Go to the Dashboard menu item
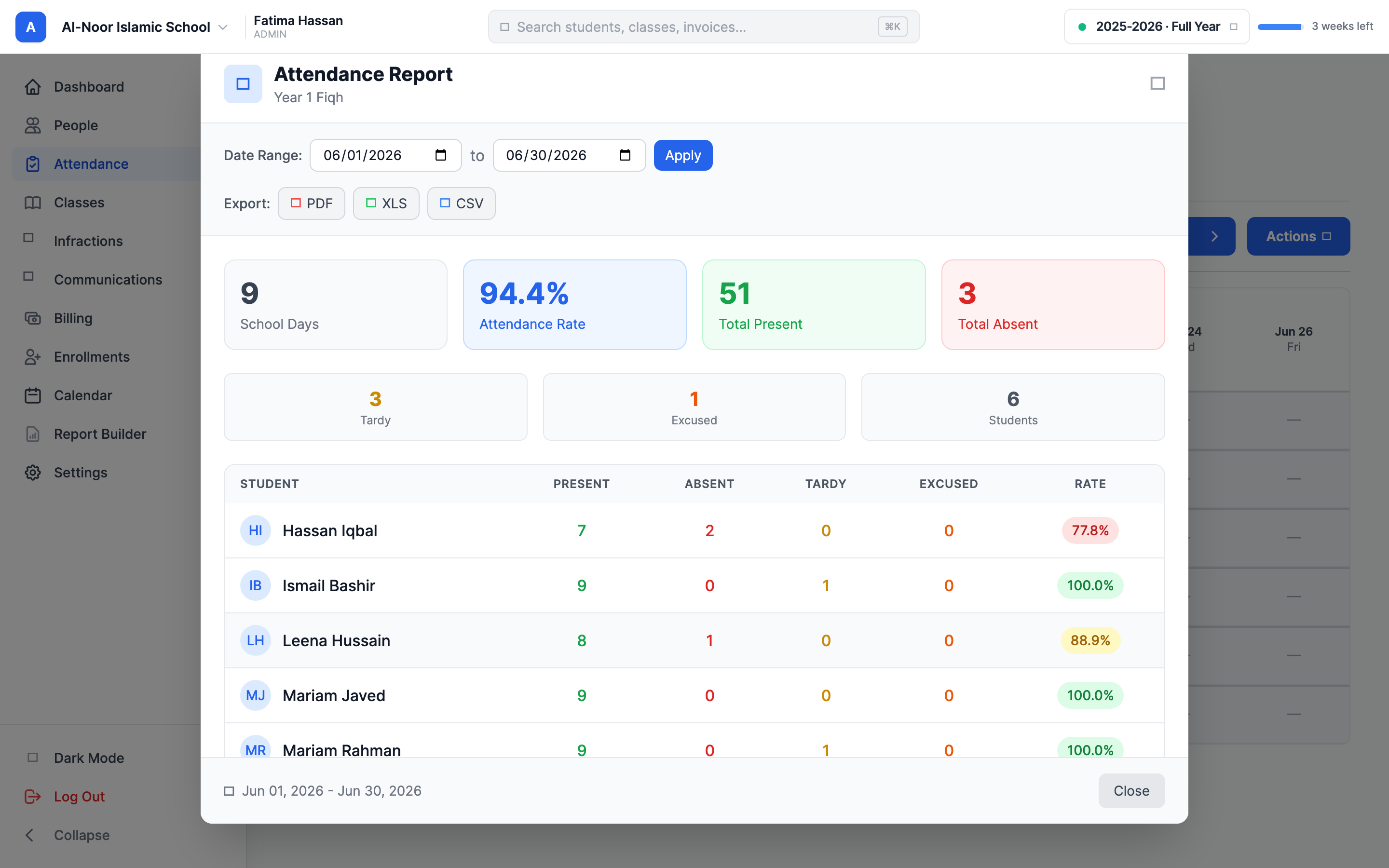Viewport: 1389px width, 868px height. tap(89, 87)
